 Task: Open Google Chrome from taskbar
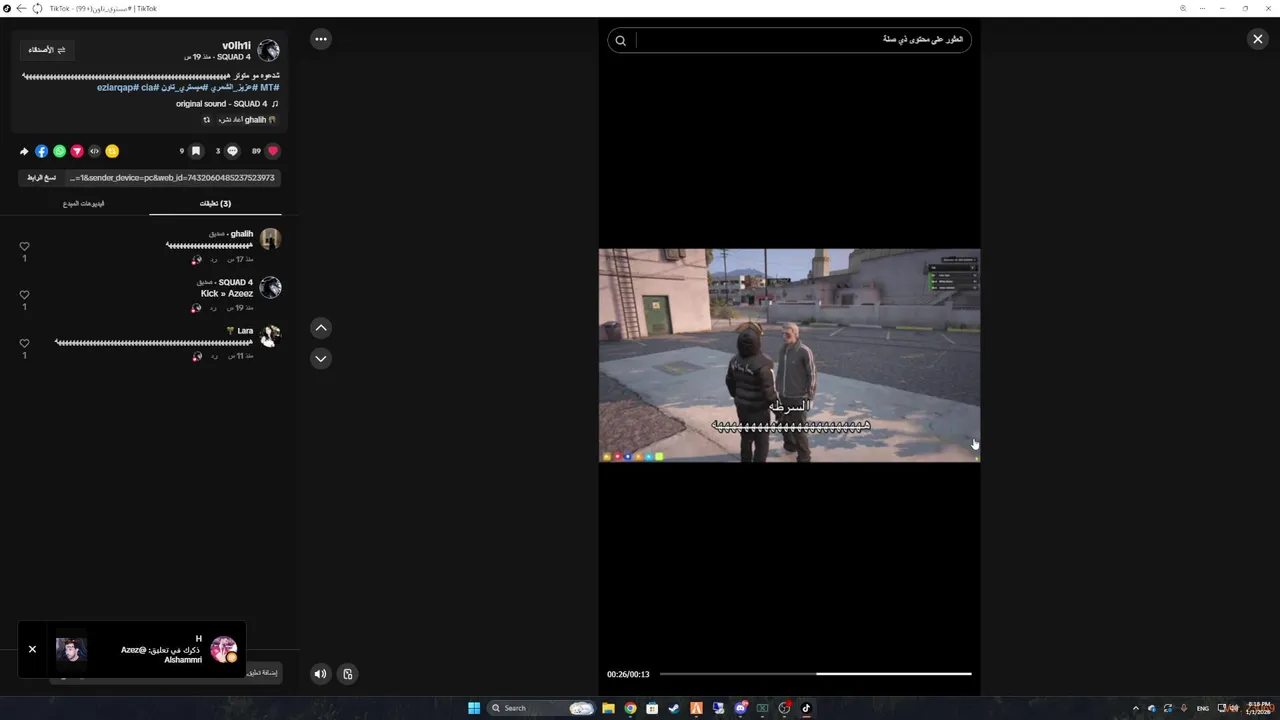[630, 708]
